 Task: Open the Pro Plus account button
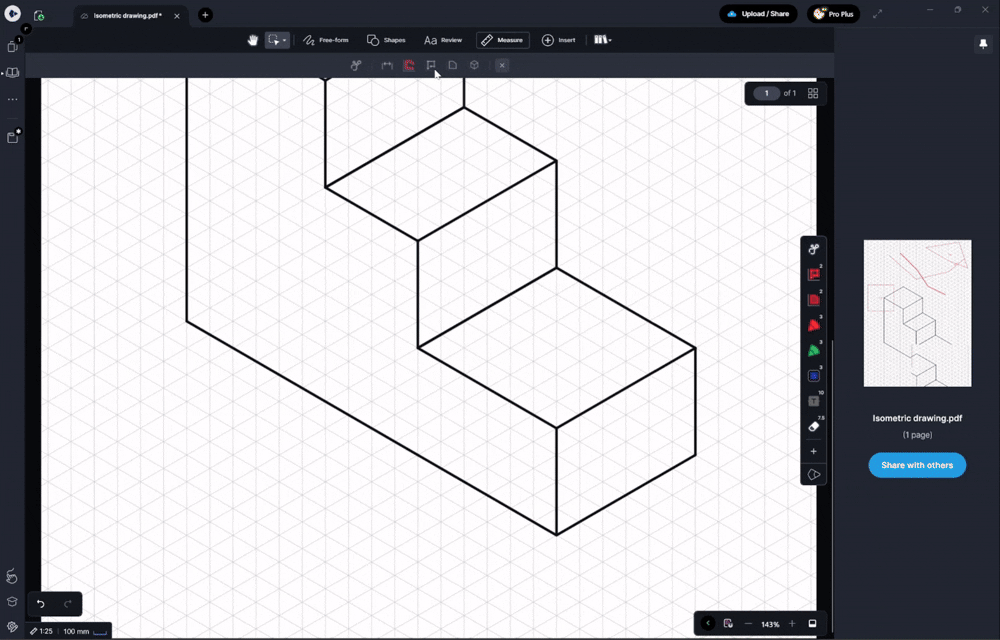[x=834, y=14]
